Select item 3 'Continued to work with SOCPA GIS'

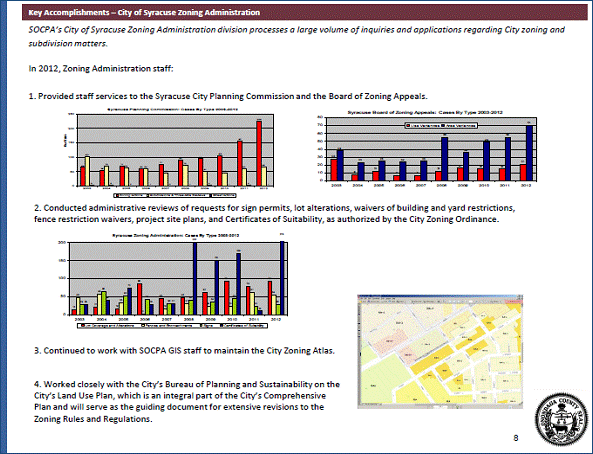pyautogui.click(x=185, y=351)
